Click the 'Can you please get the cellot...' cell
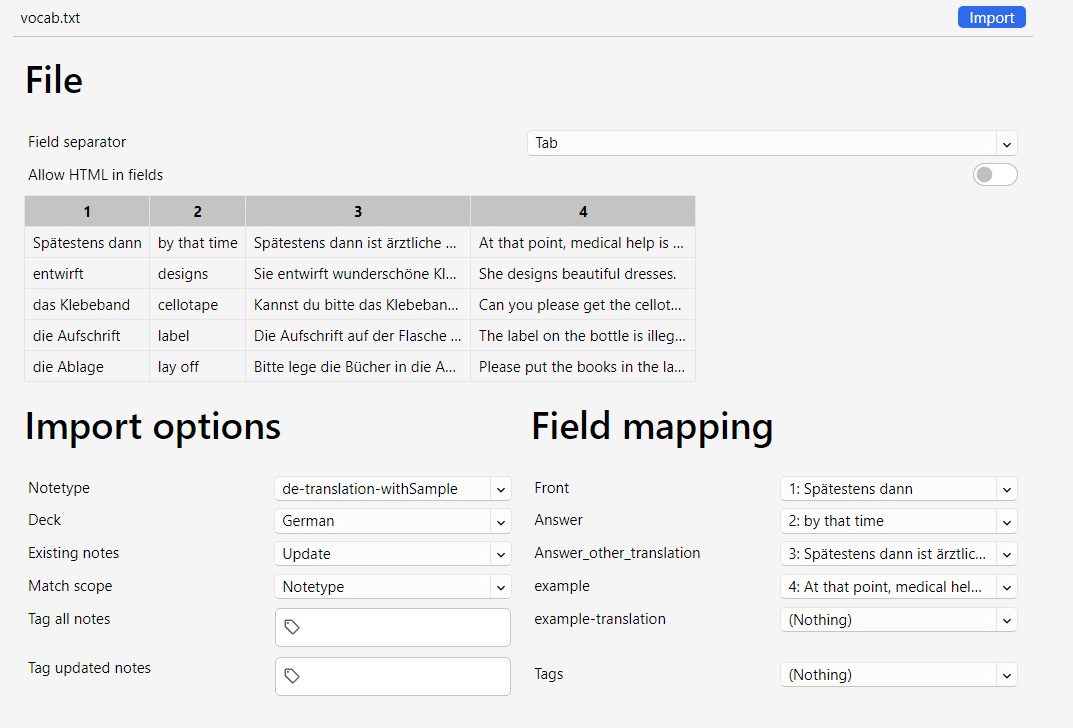This screenshot has height=728, width=1073. (x=583, y=304)
